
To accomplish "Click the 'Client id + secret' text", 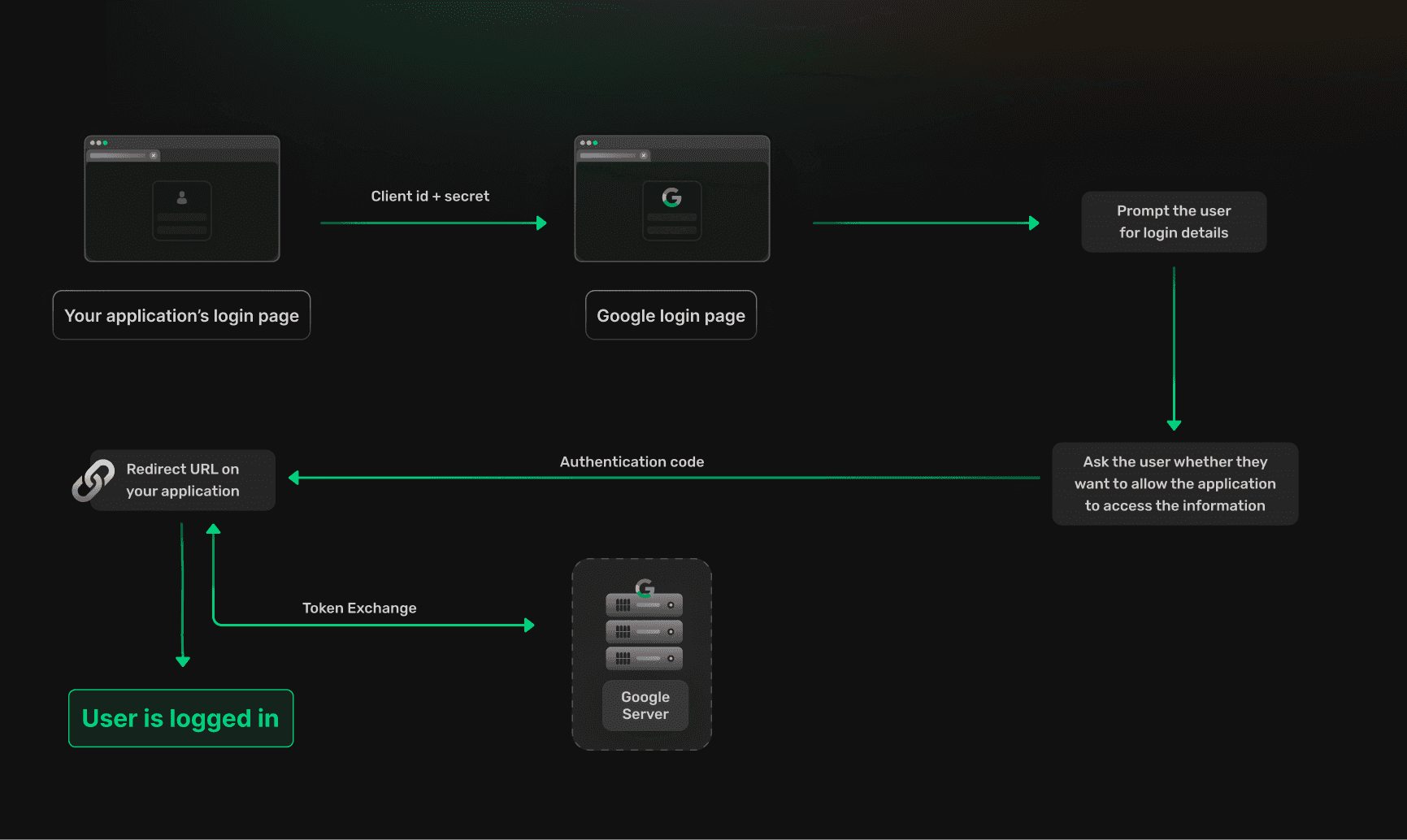I will [x=430, y=196].
